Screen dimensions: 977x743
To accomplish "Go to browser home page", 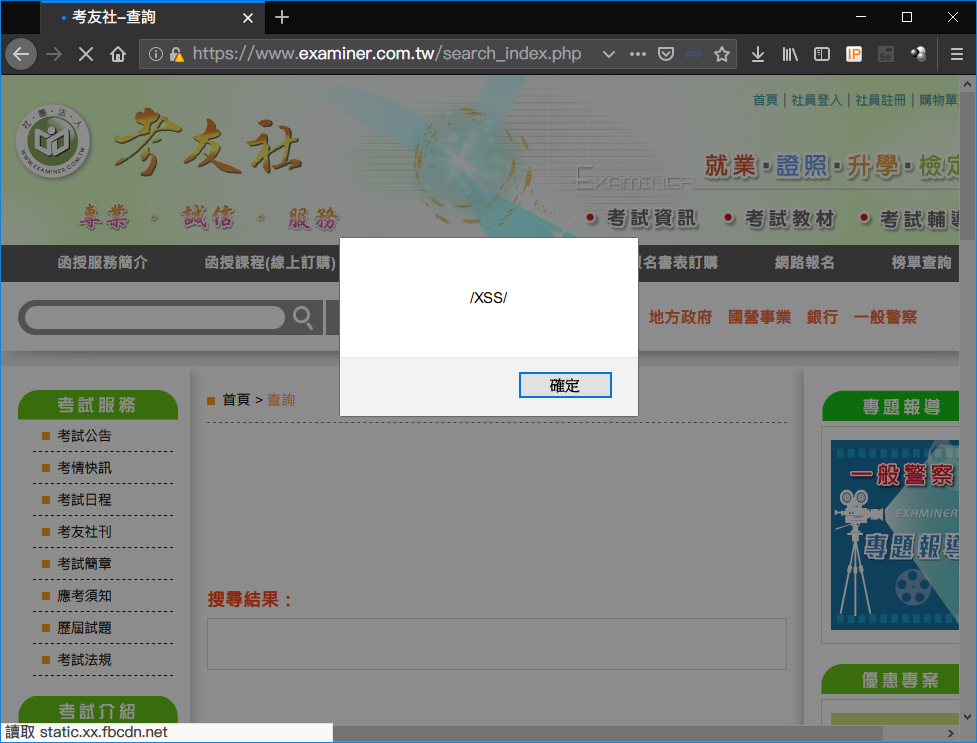I will 118,54.
